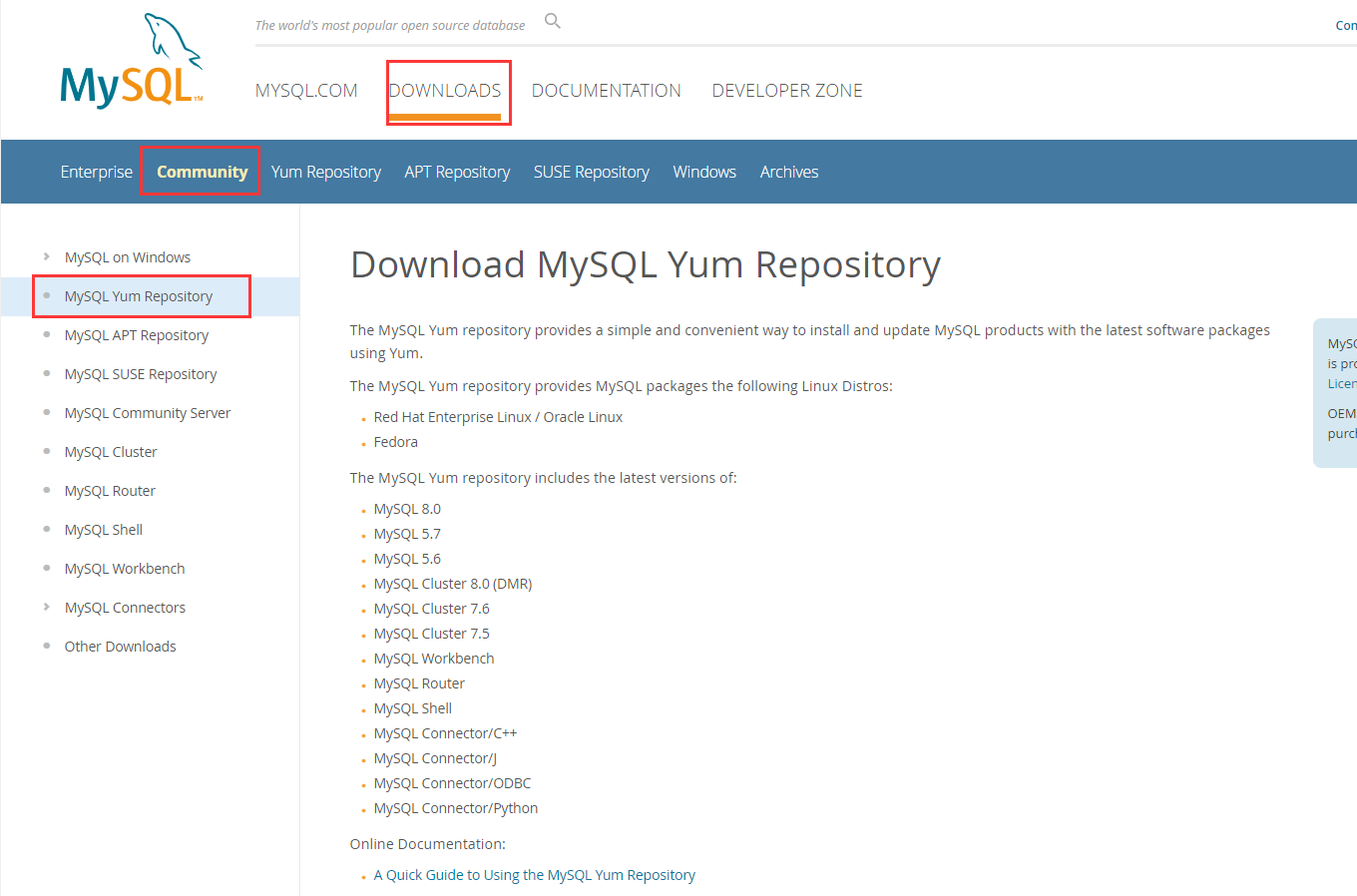The image size is (1357, 896).
Task: Open the Archives tab
Action: [x=789, y=172]
